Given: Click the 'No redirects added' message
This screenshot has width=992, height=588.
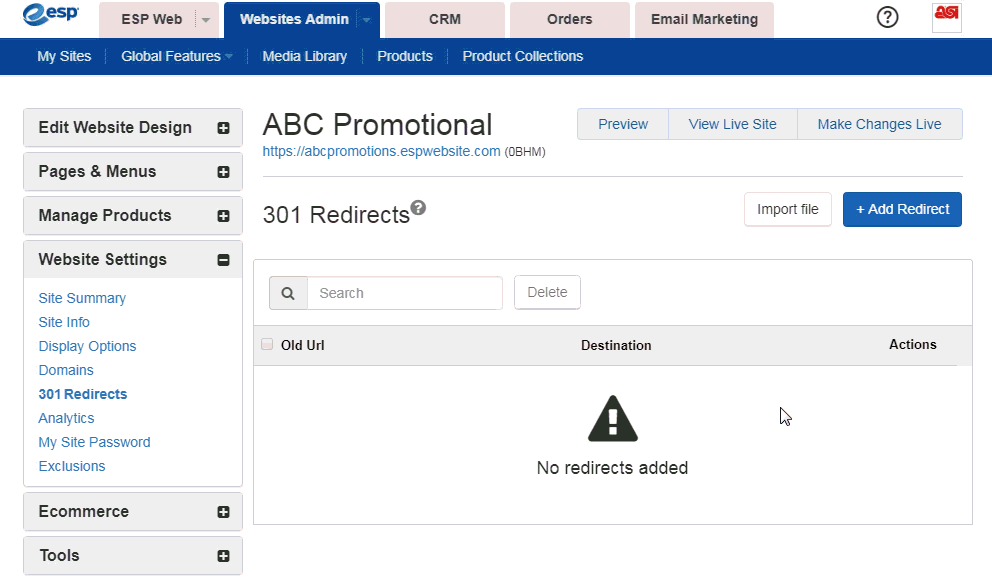Looking at the screenshot, I should [612, 468].
